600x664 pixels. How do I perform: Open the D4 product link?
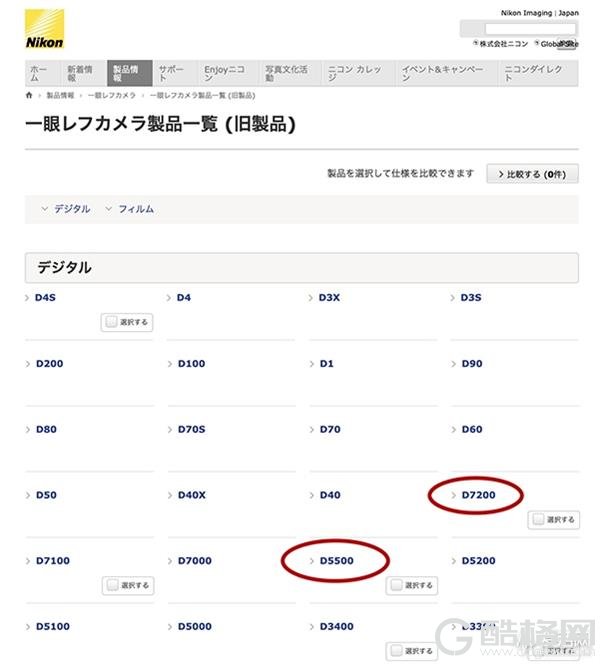pos(184,298)
